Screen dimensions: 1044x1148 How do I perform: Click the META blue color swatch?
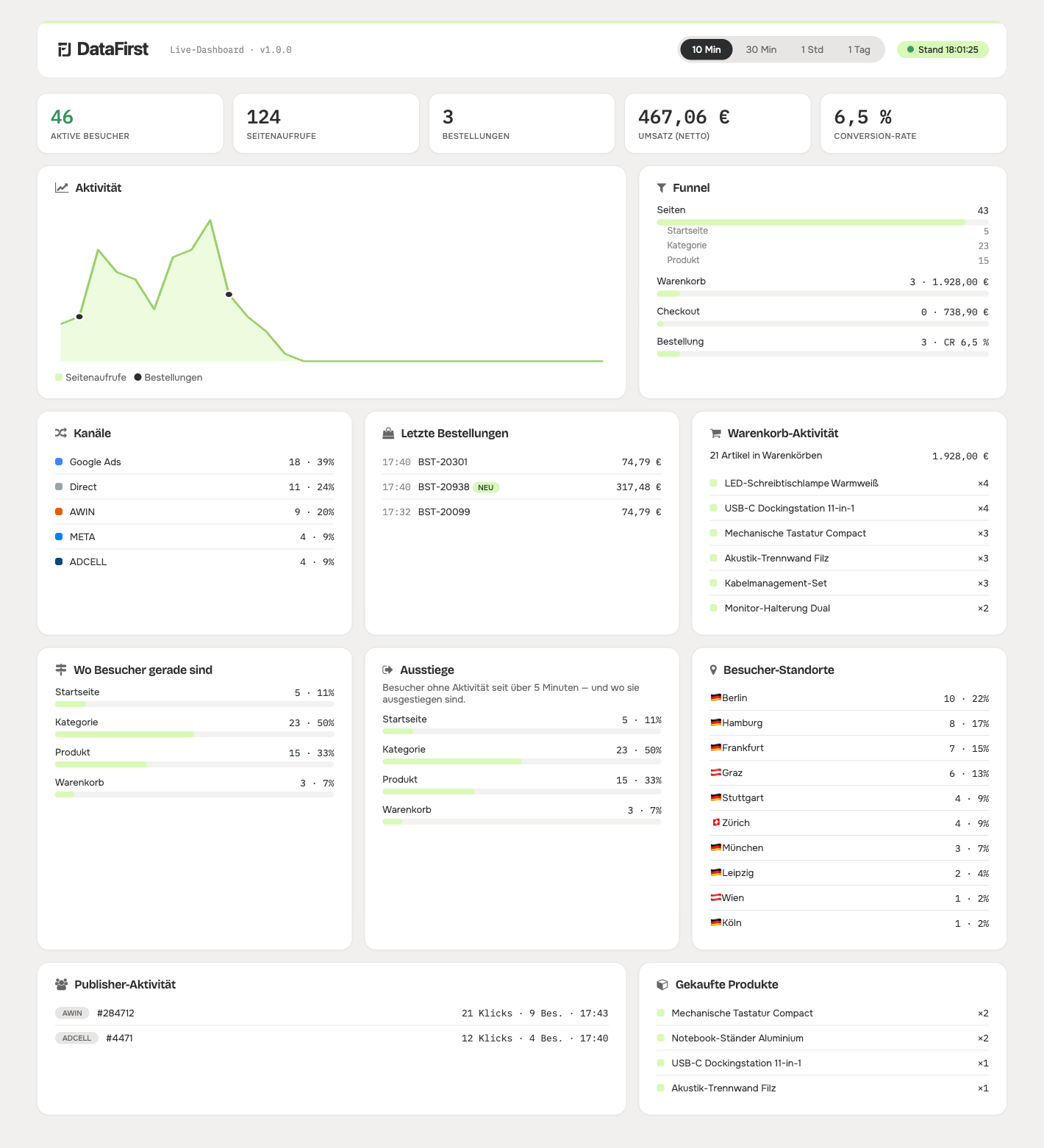point(59,537)
